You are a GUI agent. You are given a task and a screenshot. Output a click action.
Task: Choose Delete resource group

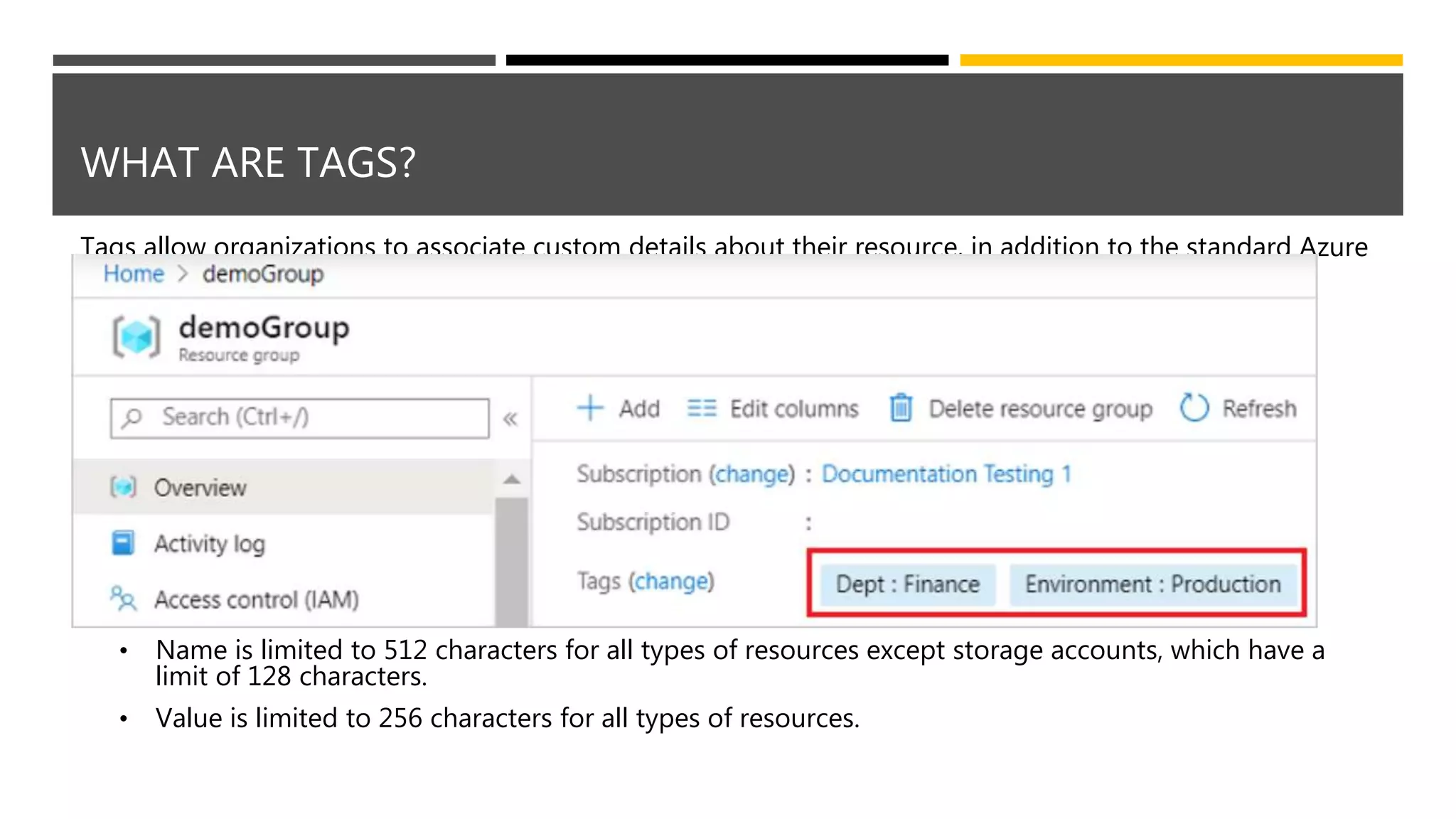click(1041, 409)
